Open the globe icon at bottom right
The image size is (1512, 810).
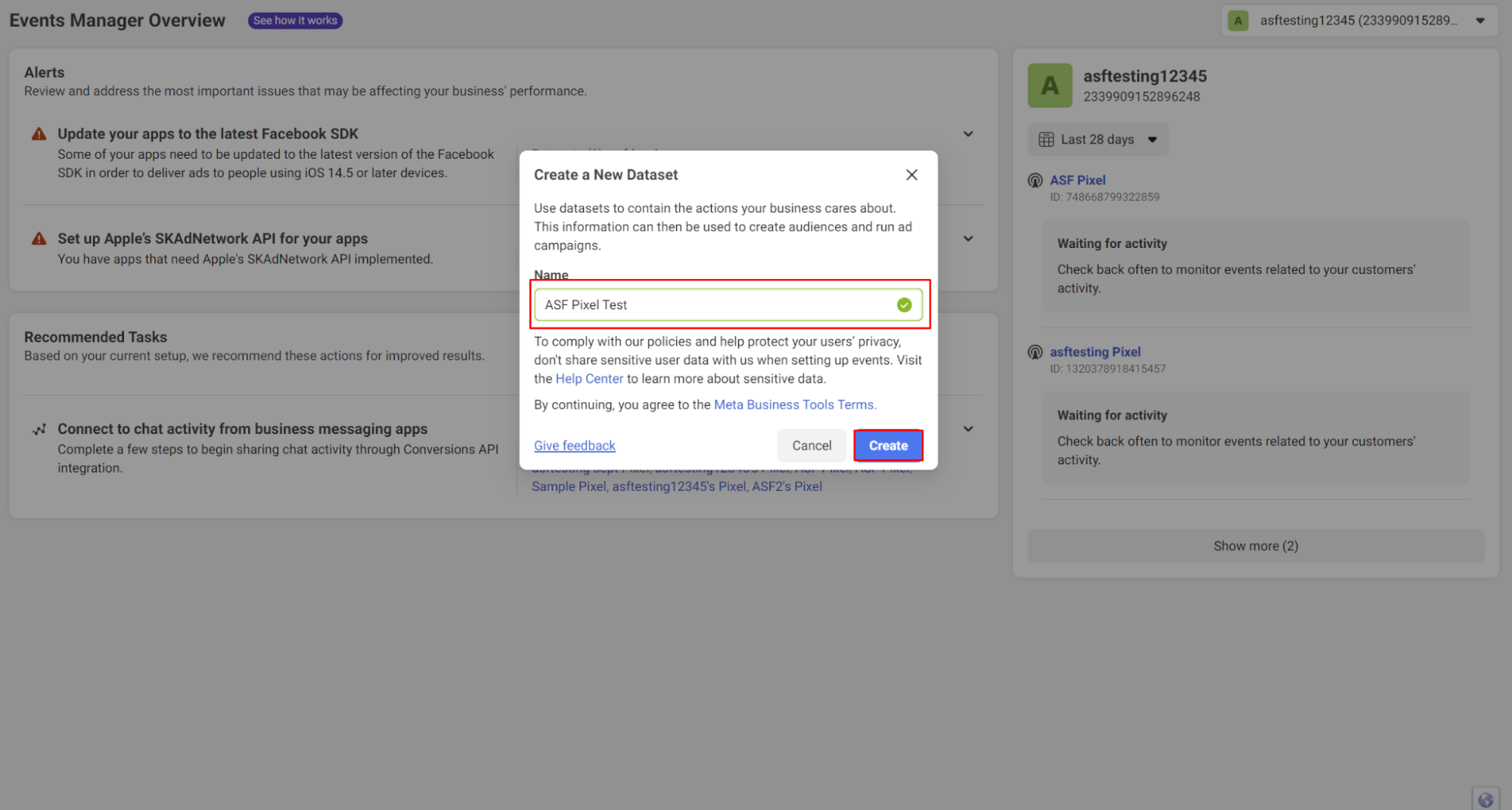click(x=1485, y=799)
